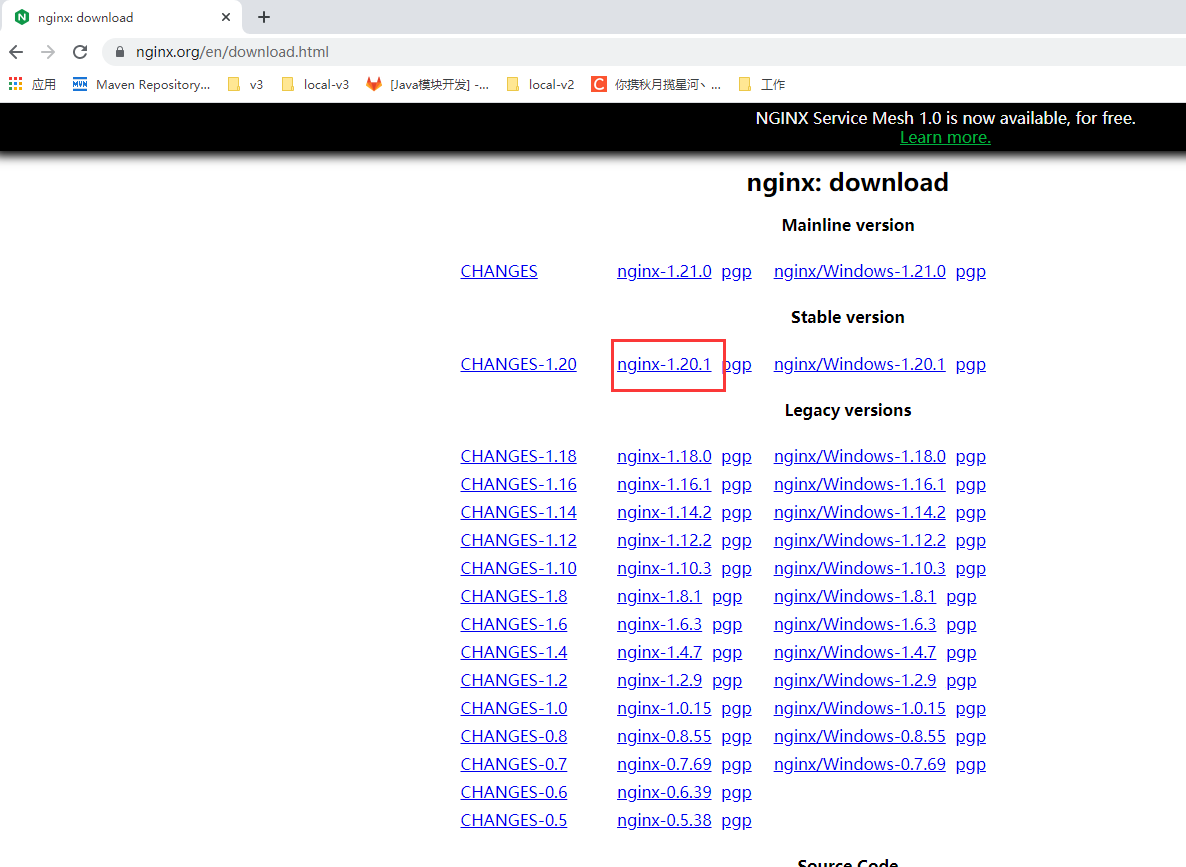Screen dimensions: 1186x867
Task: Open the CHANGES-1.10 link
Action: point(519,569)
